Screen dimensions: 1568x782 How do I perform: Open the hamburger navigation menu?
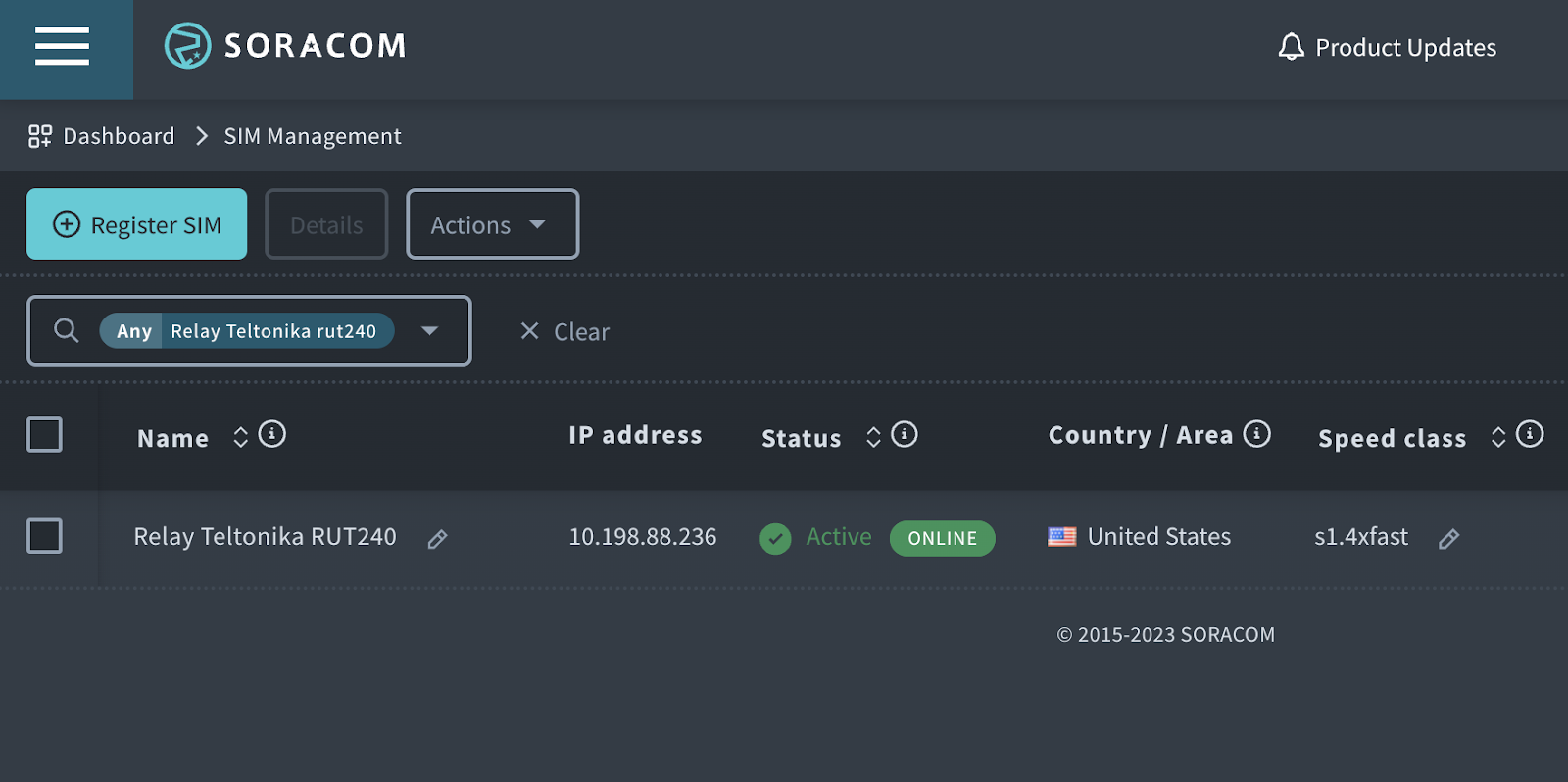point(63,46)
